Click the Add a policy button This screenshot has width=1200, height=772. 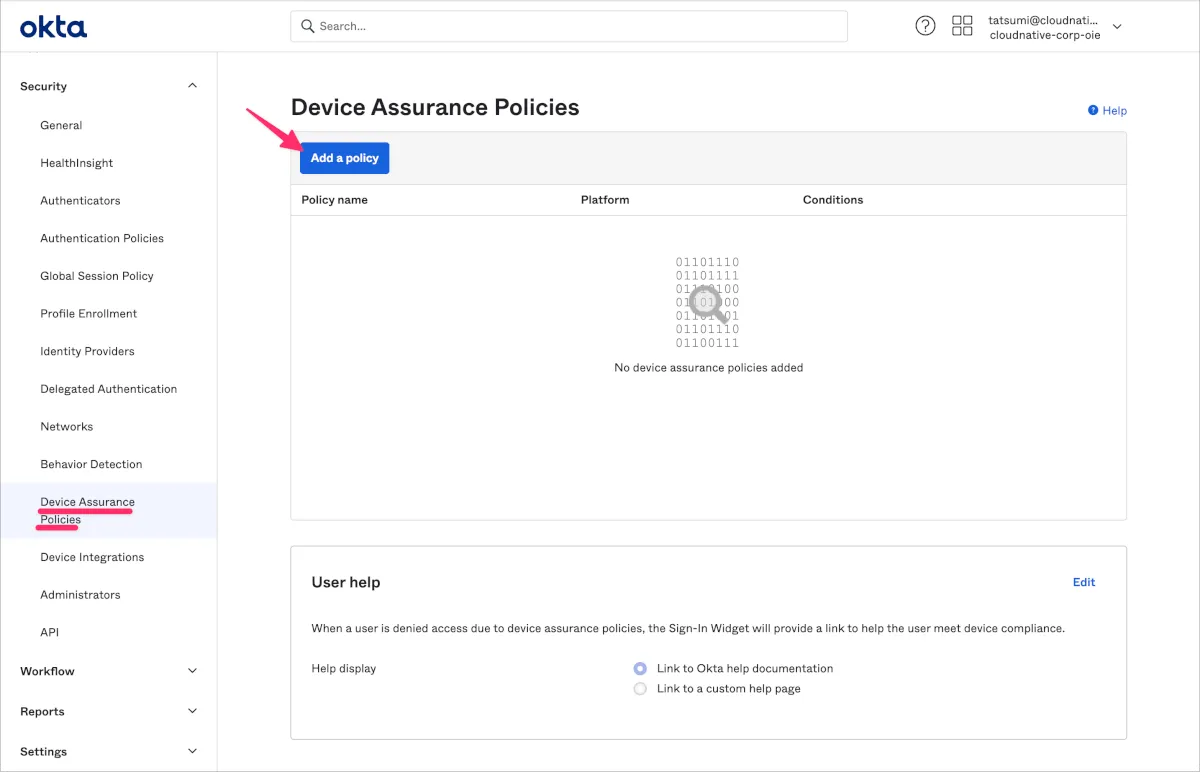coord(344,158)
